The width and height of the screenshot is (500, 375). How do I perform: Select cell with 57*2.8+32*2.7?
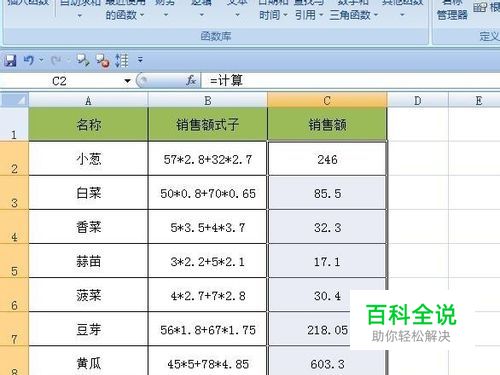pyautogui.click(x=208, y=159)
